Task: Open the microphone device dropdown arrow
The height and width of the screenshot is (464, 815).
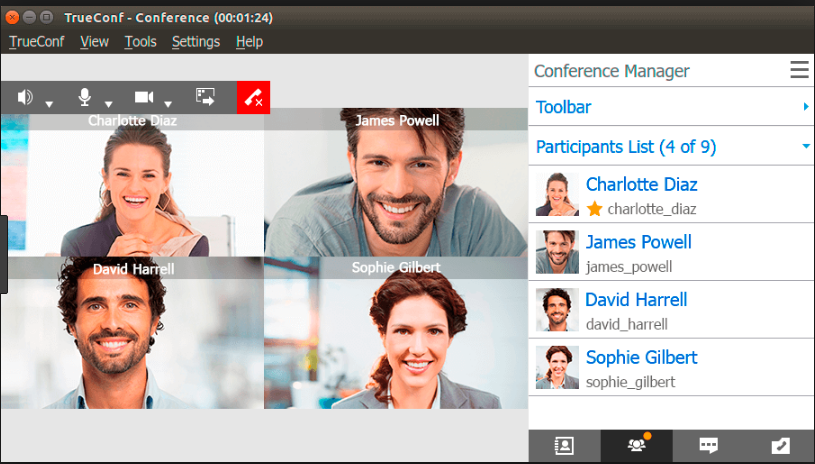Action: (x=109, y=103)
